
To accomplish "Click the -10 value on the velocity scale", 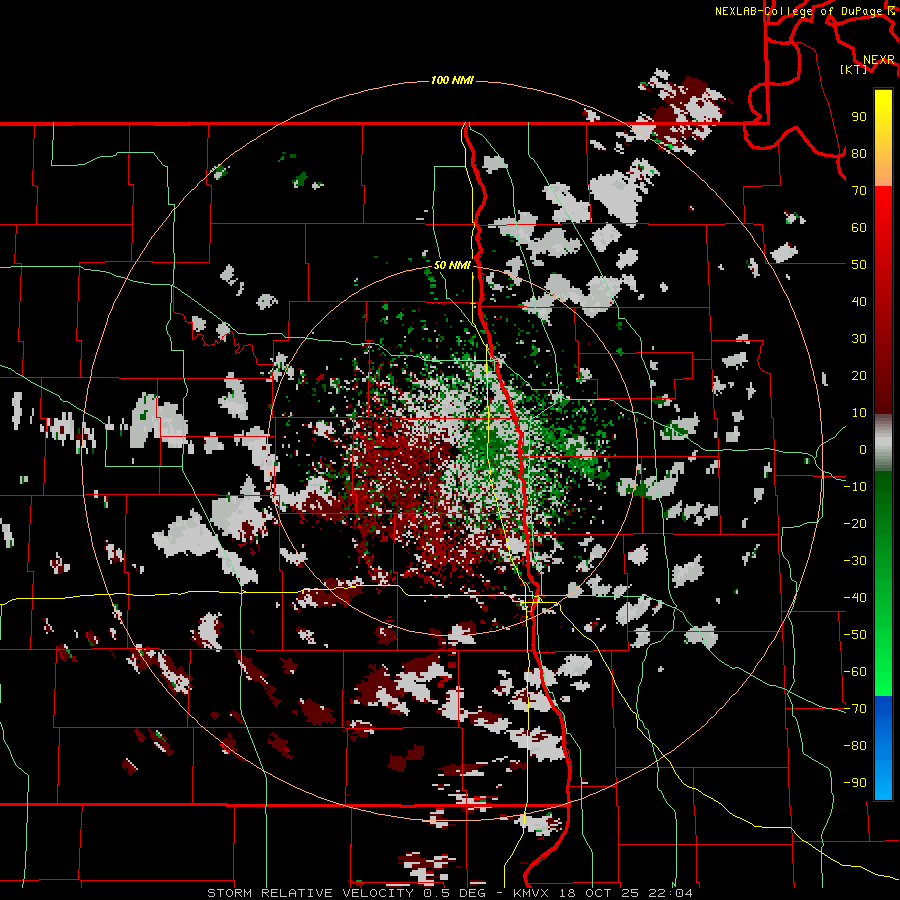I will point(855,487).
